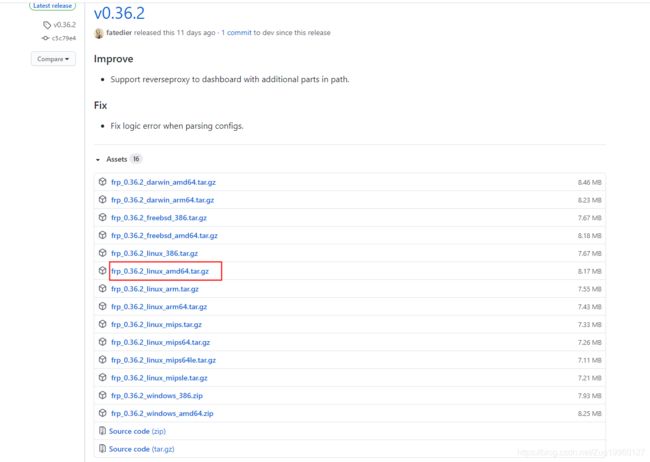Click package icon for windows_amd64 asset

pos(102,413)
